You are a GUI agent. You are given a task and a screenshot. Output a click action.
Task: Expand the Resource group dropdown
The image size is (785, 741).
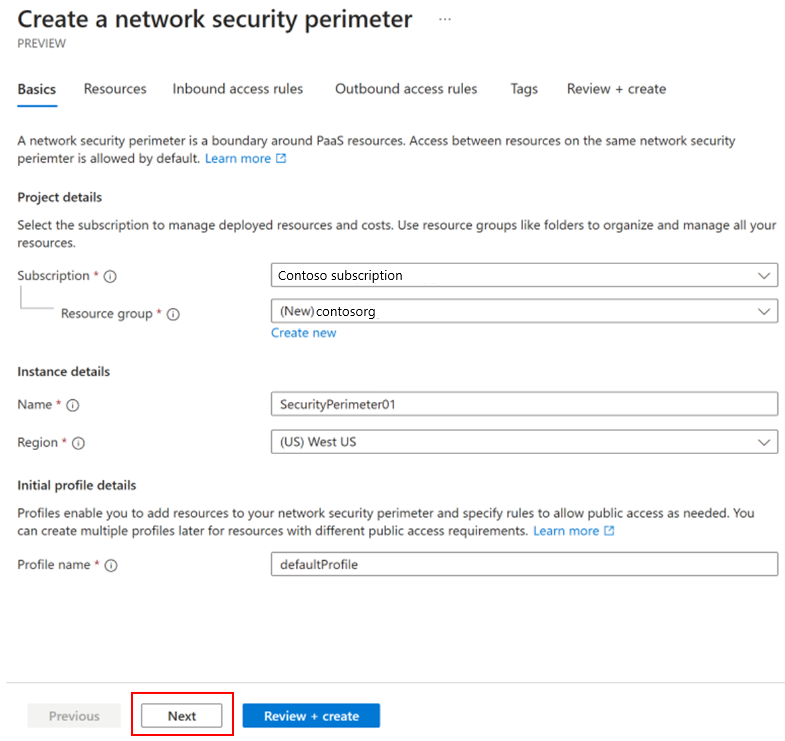524,311
